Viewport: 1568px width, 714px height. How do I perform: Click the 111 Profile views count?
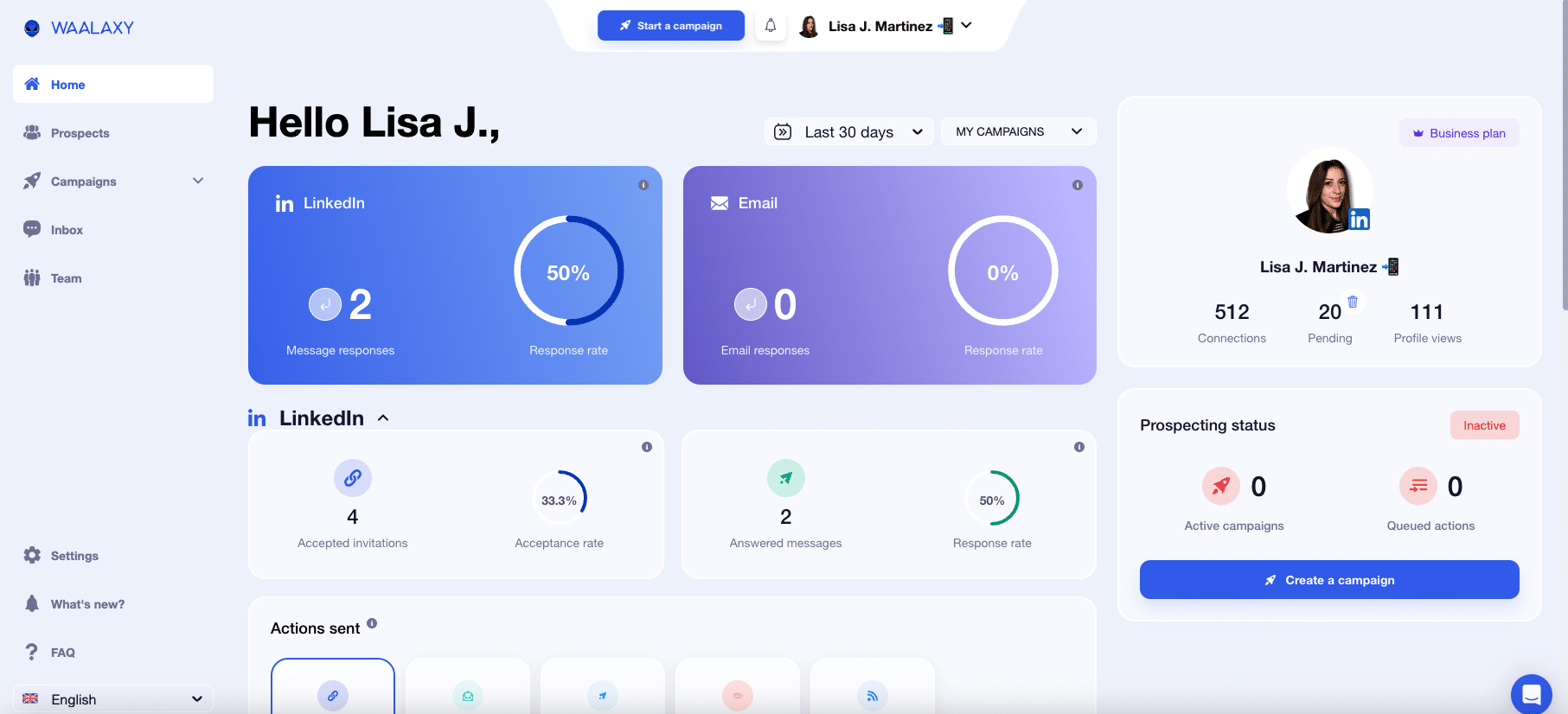[x=1427, y=312]
